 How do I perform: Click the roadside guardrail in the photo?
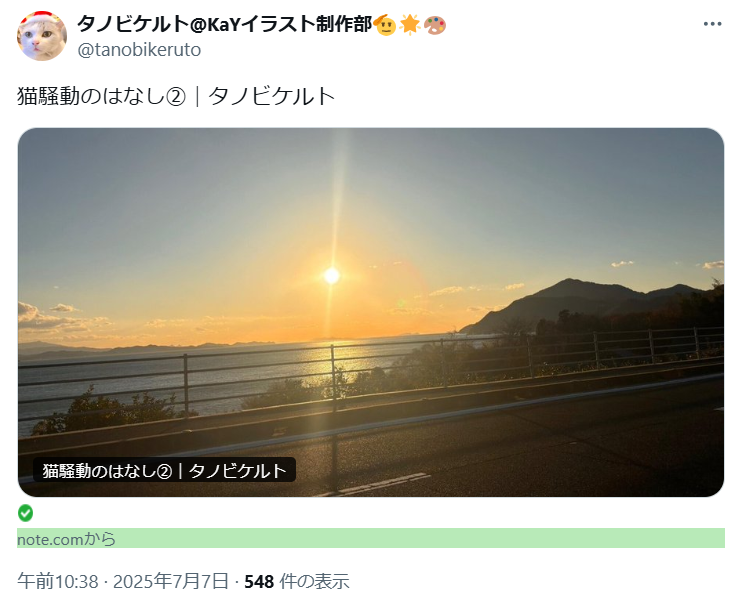tap(332, 375)
